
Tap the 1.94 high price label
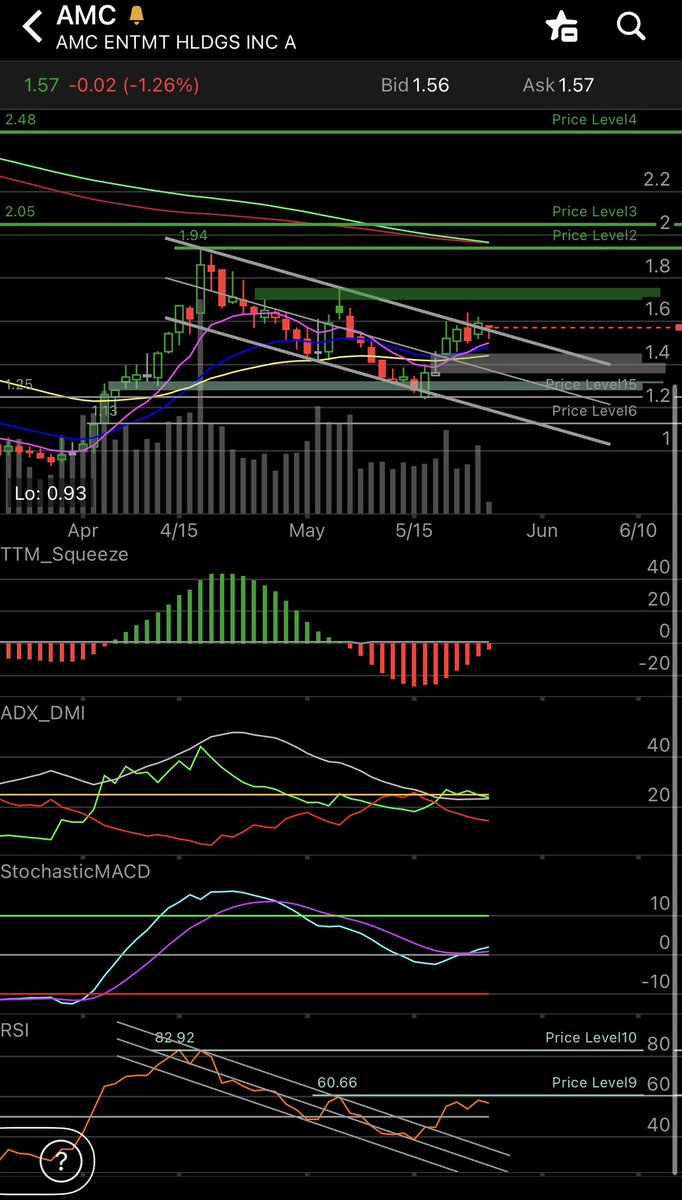point(193,235)
